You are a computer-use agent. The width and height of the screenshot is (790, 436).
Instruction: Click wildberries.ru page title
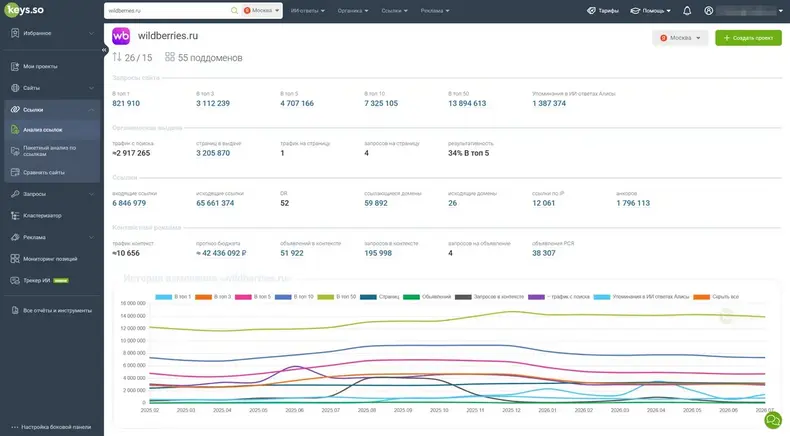pyautogui.click(x=168, y=36)
